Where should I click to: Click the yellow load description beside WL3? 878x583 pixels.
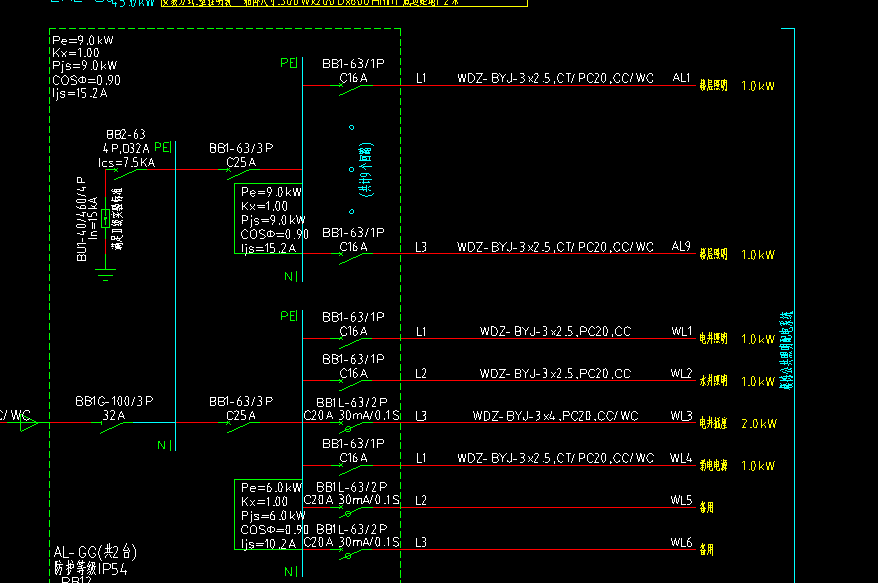713,423
